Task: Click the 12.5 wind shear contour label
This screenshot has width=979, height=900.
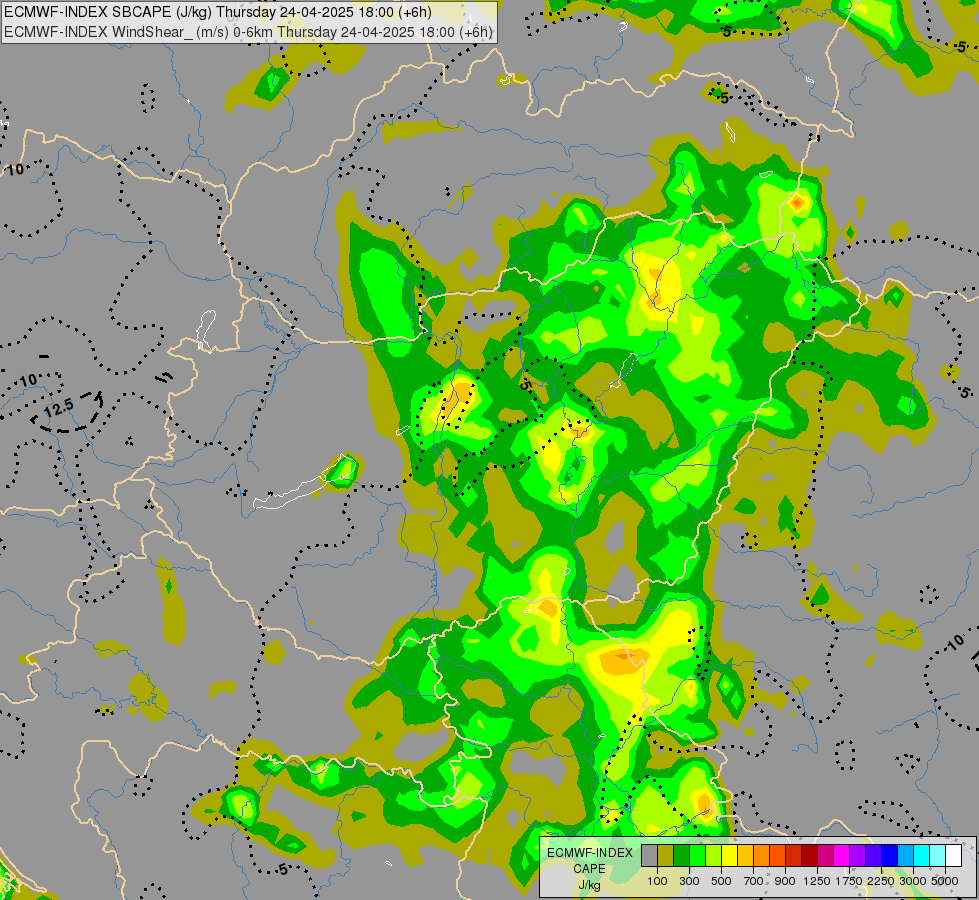Action: coord(59,408)
